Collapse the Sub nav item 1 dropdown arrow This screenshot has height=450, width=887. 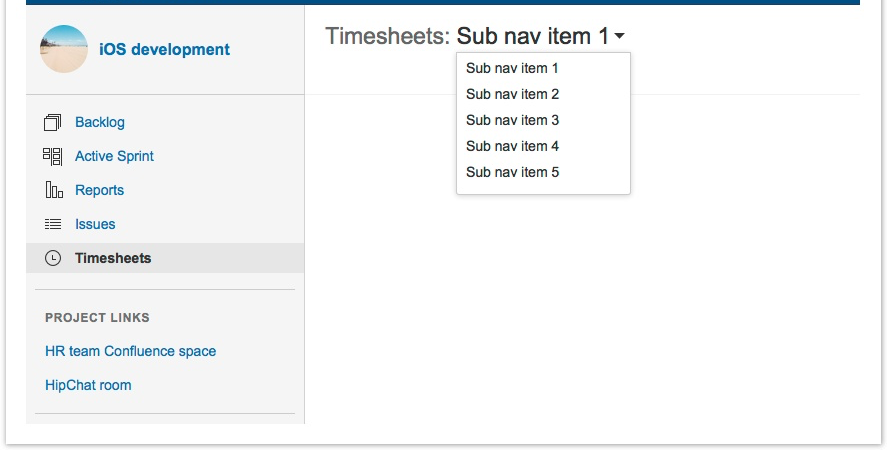tap(620, 38)
